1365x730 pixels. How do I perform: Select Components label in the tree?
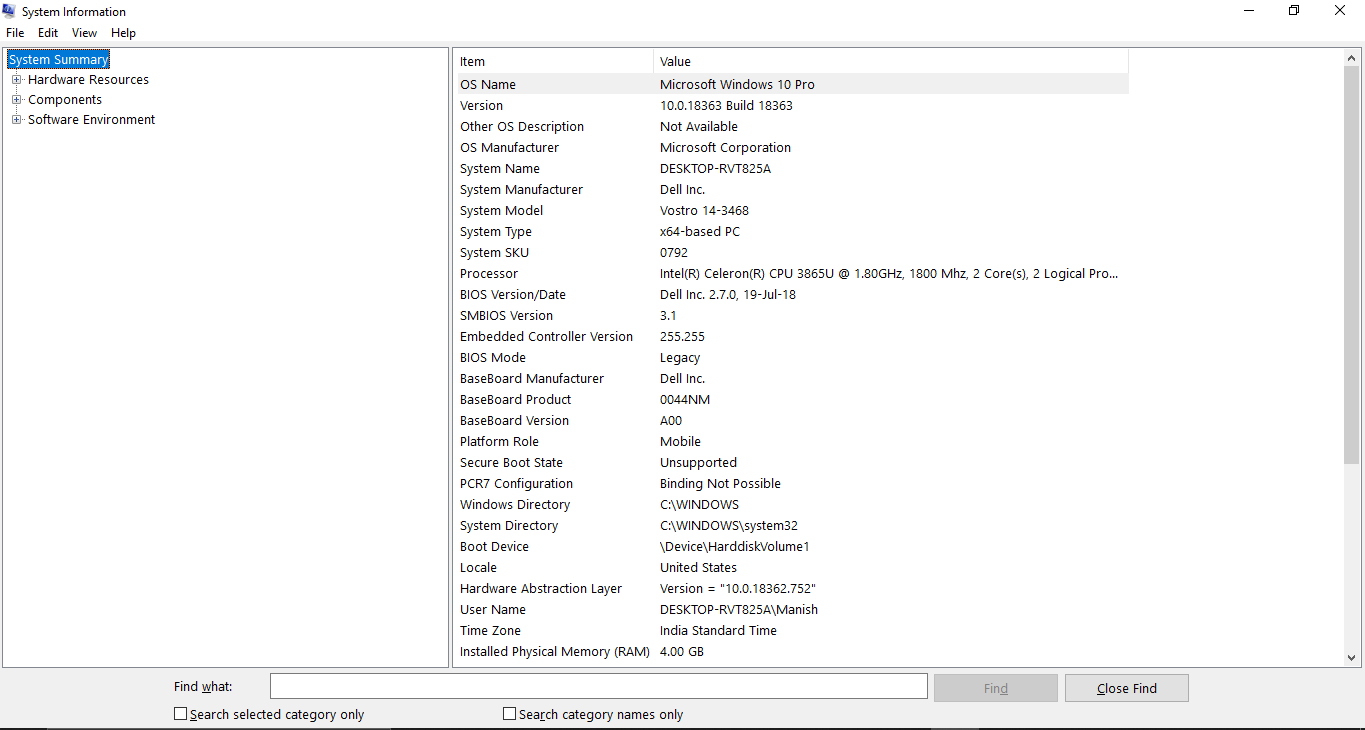point(65,100)
